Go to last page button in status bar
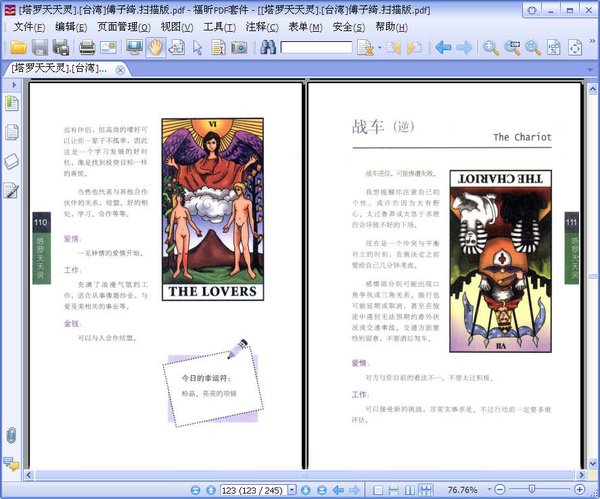Screen dimensions: 600x499 point(322,490)
